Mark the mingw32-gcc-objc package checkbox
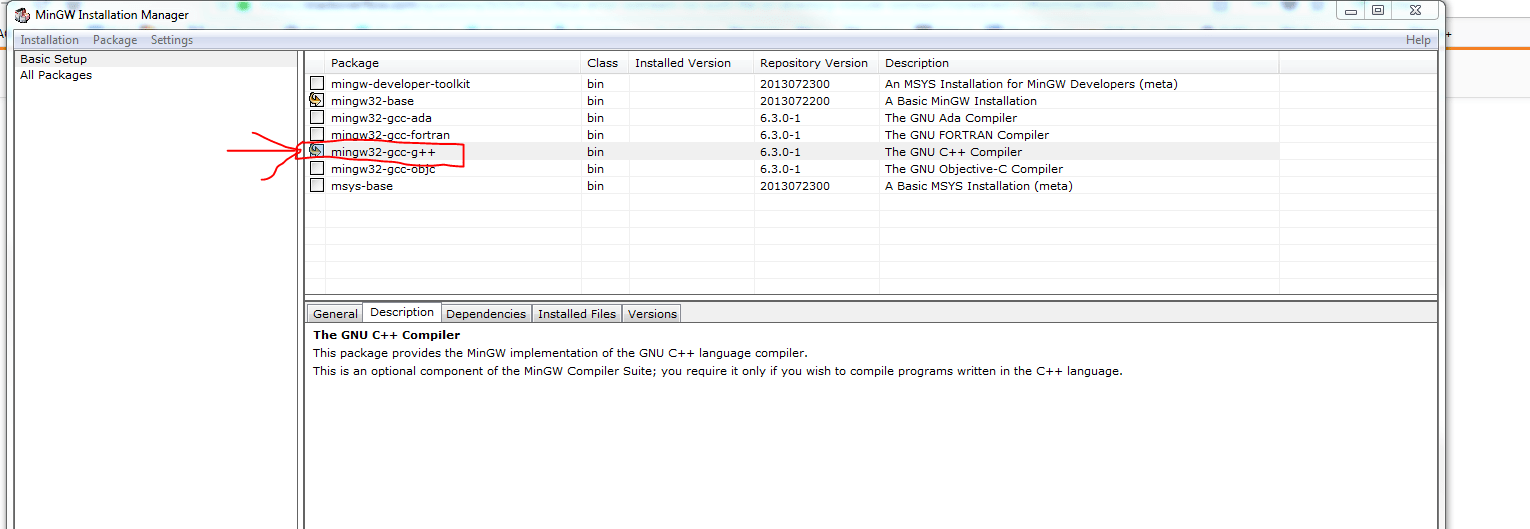The height and width of the screenshot is (529, 1530). [317, 169]
